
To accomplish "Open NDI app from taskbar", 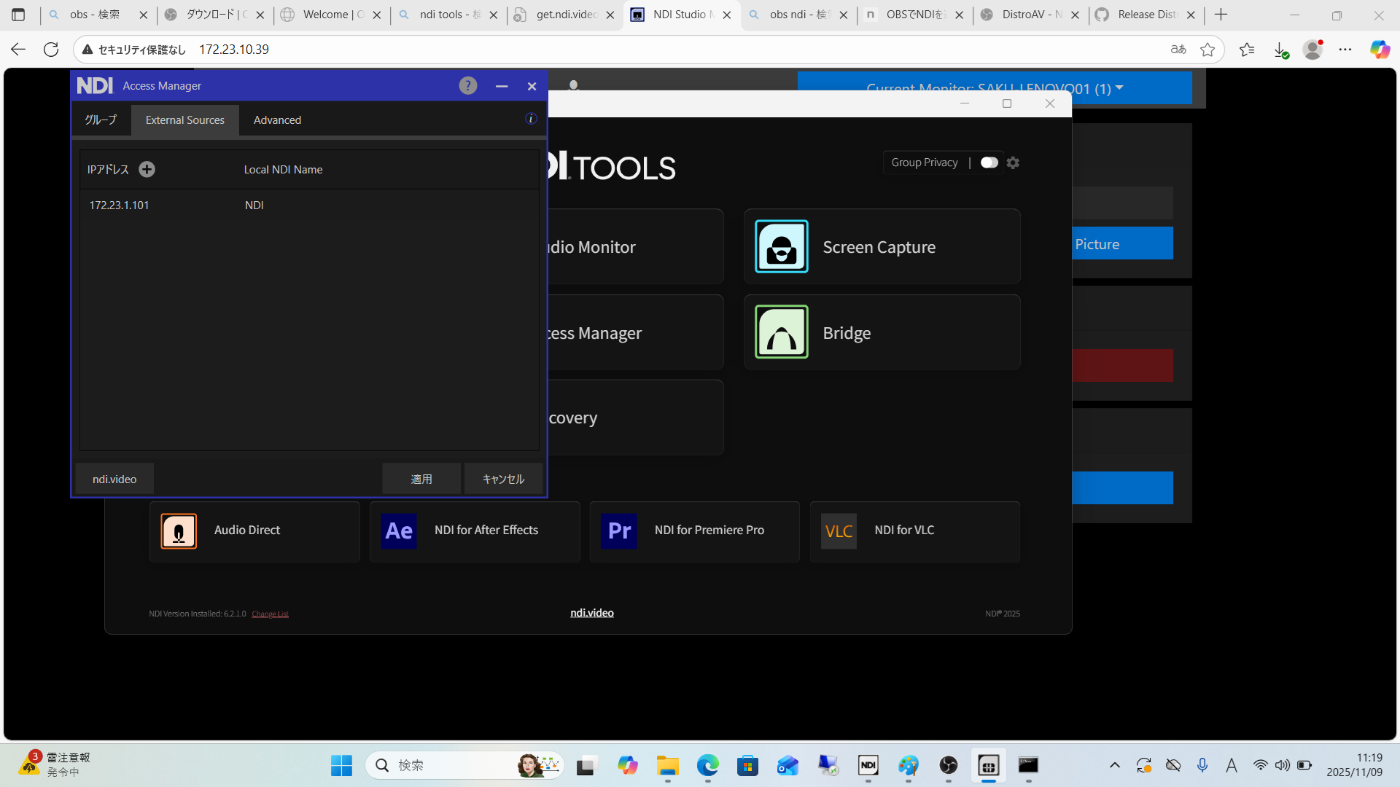I will point(868,765).
